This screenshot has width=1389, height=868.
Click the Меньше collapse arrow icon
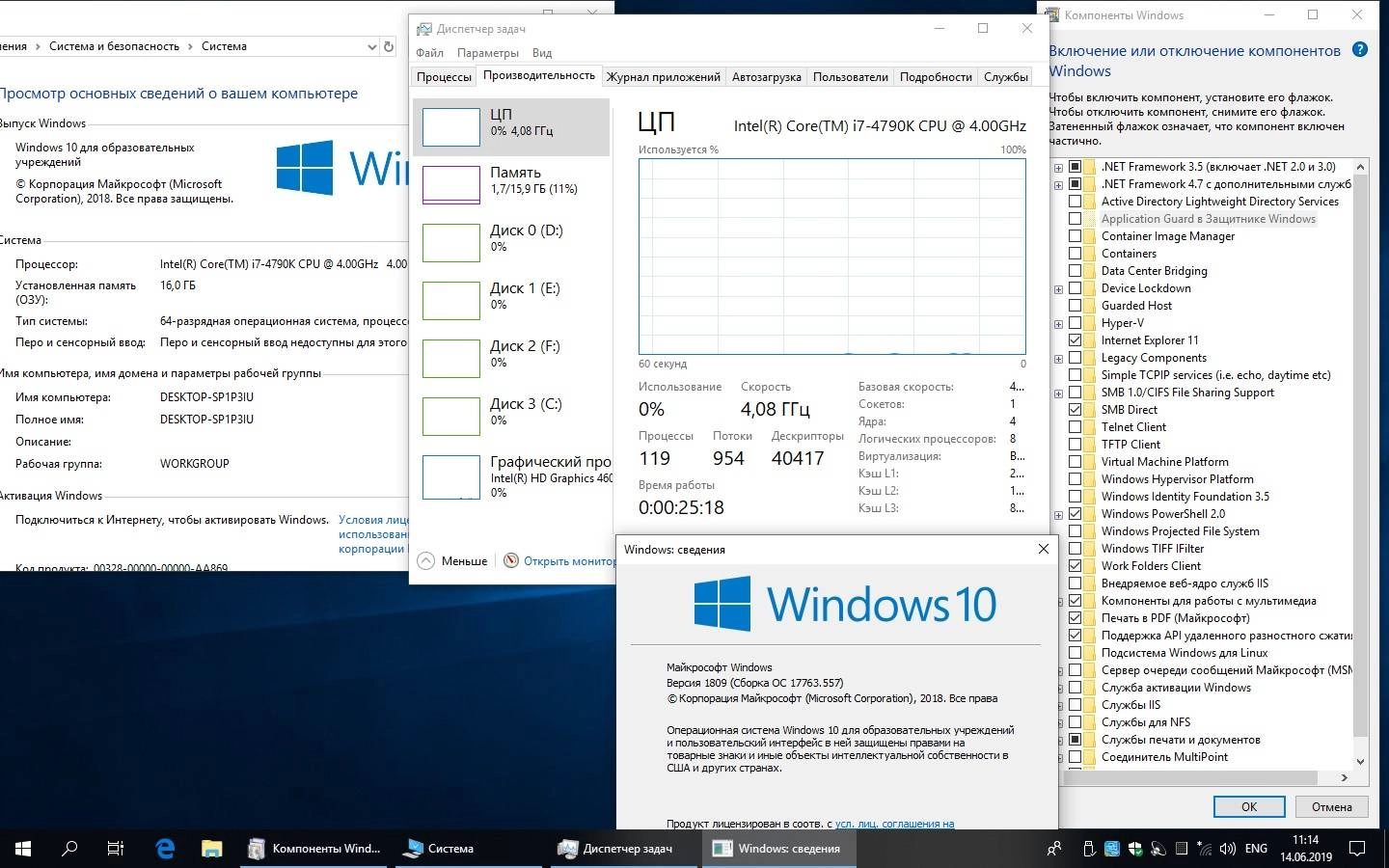coord(425,560)
